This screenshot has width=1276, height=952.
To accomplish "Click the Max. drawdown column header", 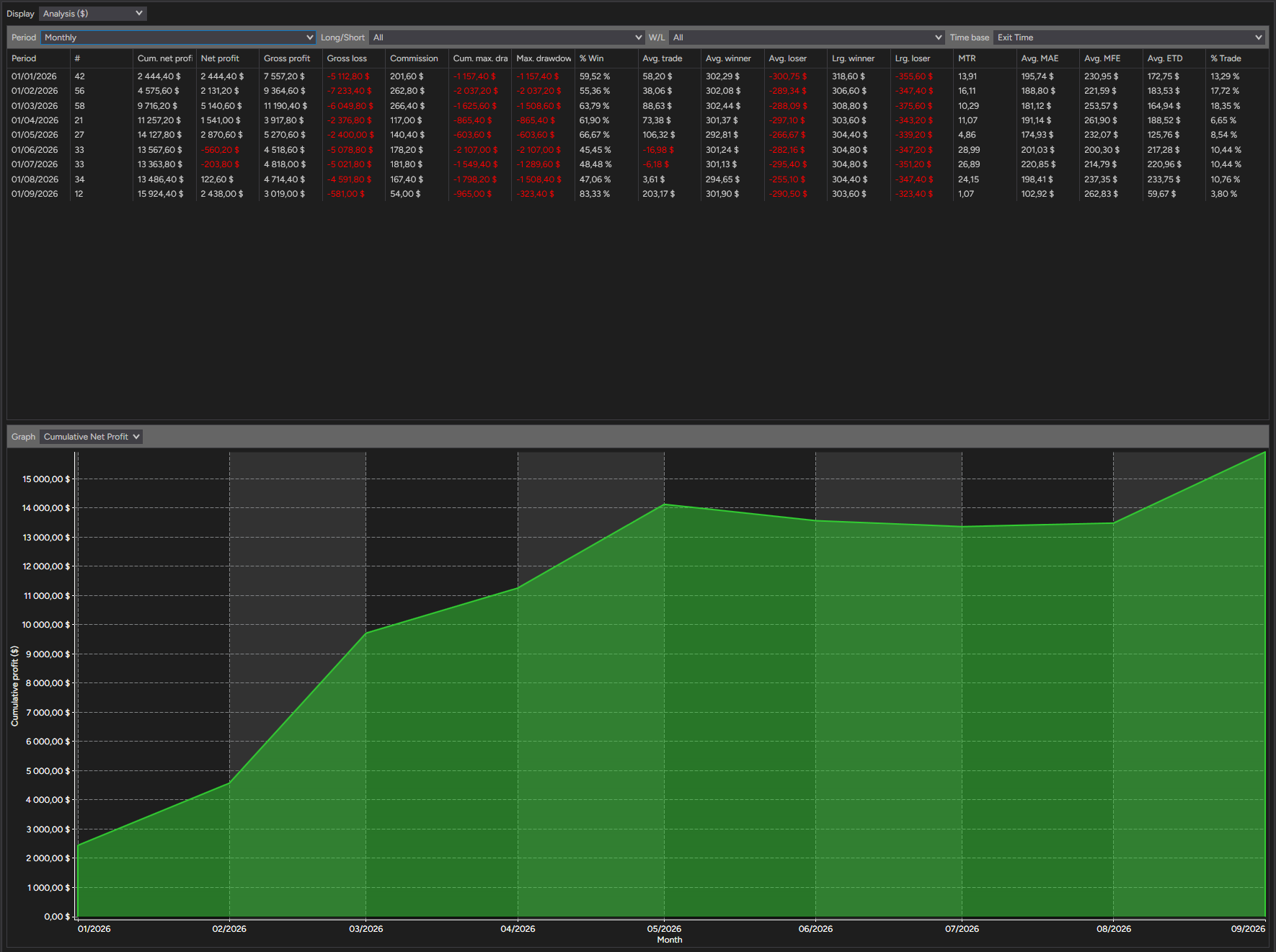I will point(544,58).
